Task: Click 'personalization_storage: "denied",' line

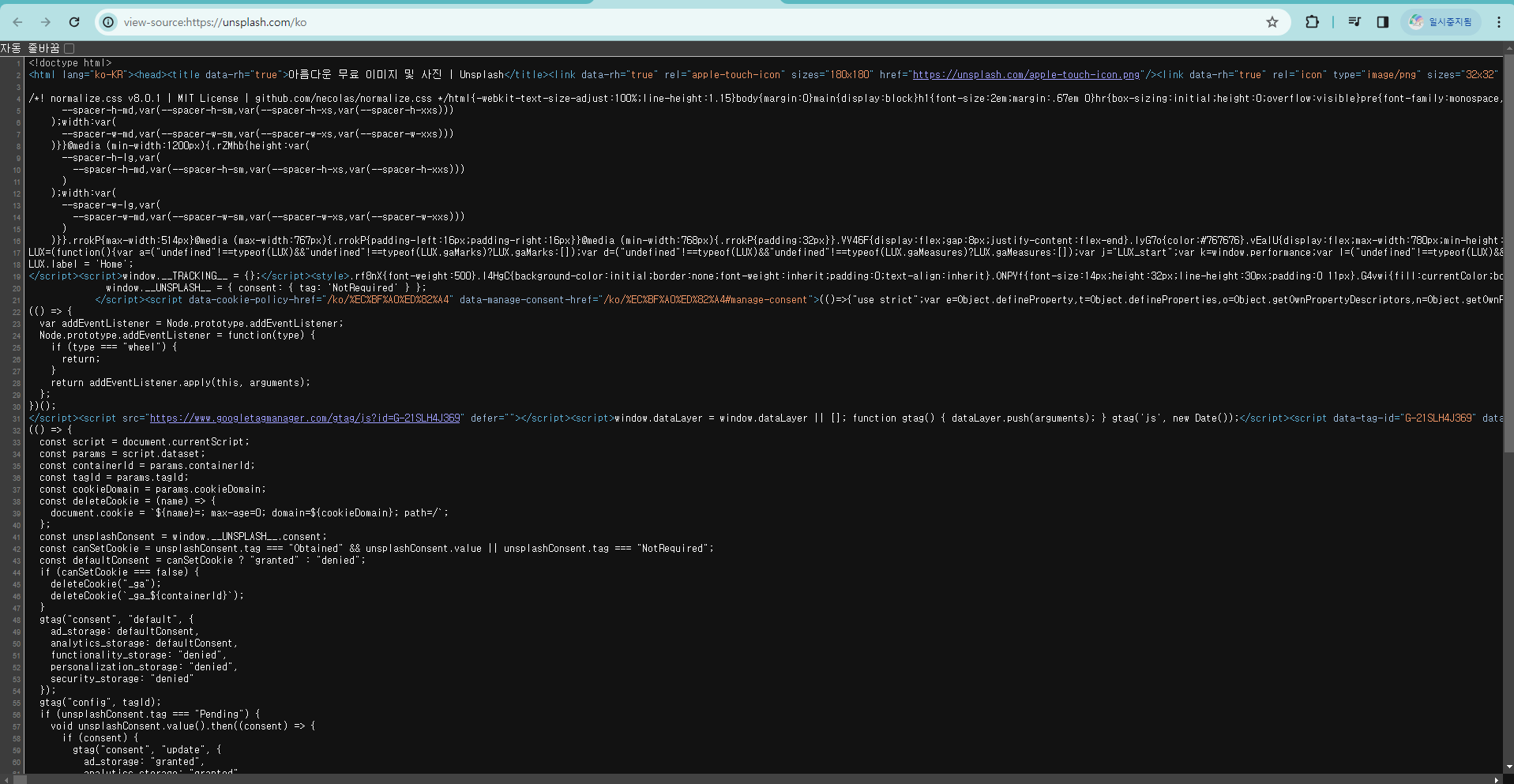Action: 145,667
